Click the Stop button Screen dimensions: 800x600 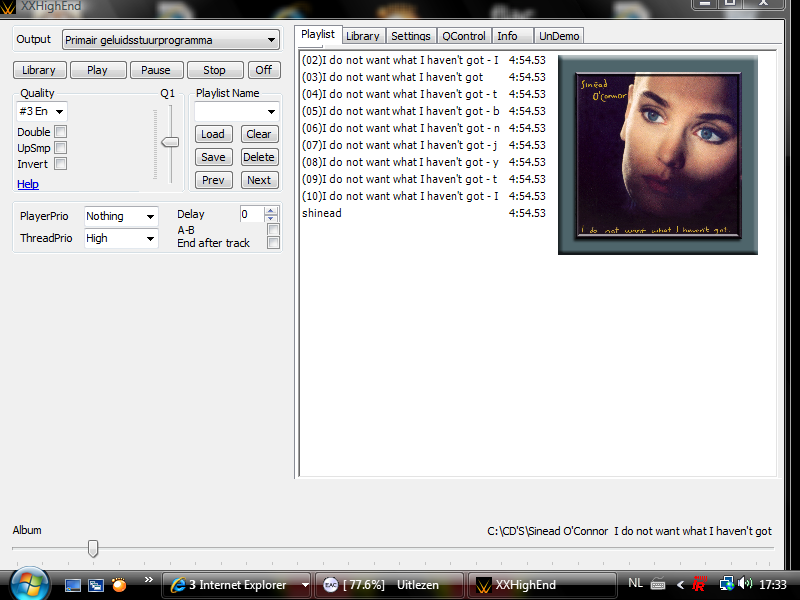click(x=214, y=70)
